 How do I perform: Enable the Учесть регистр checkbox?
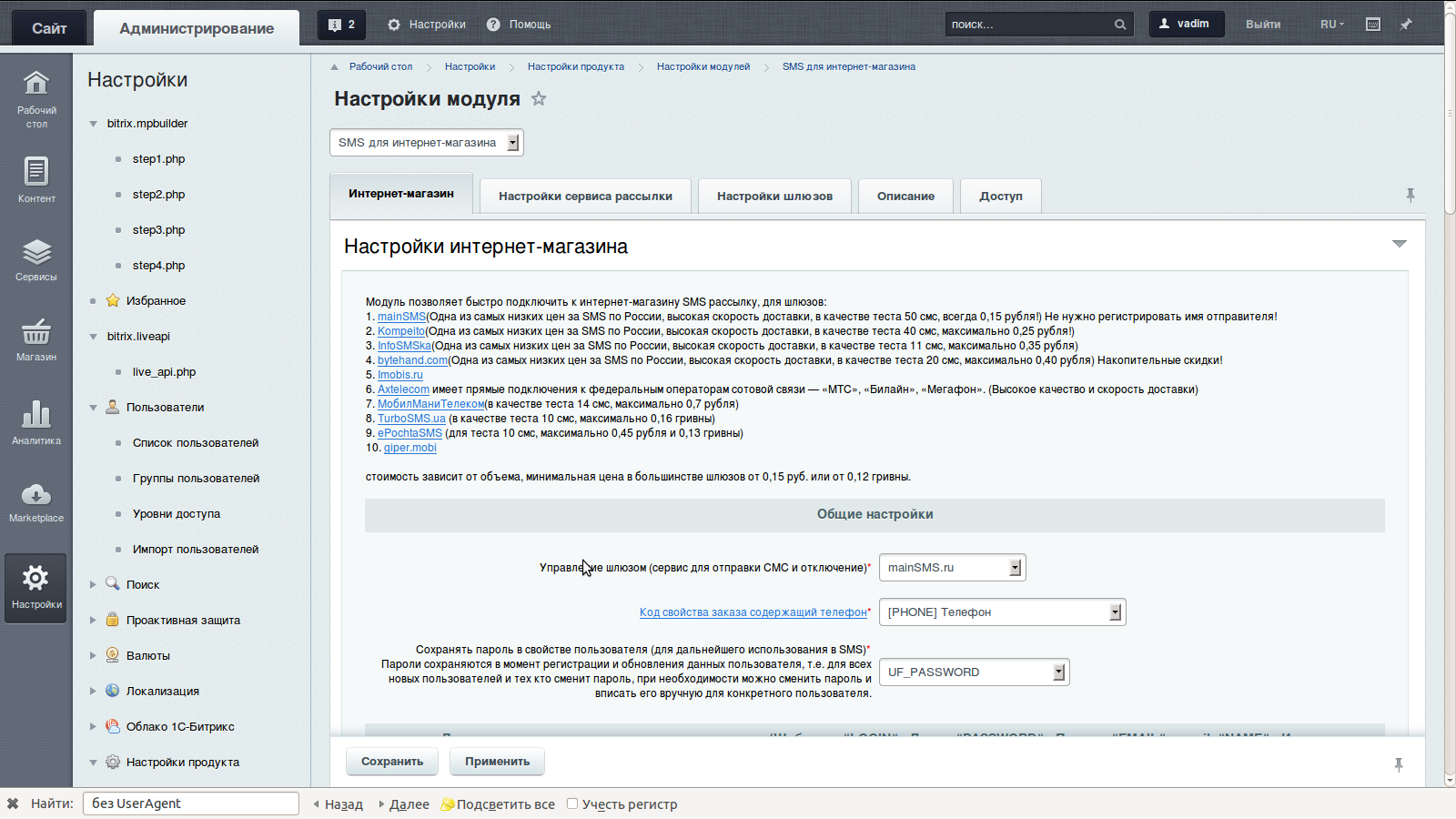pyautogui.click(x=572, y=804)
